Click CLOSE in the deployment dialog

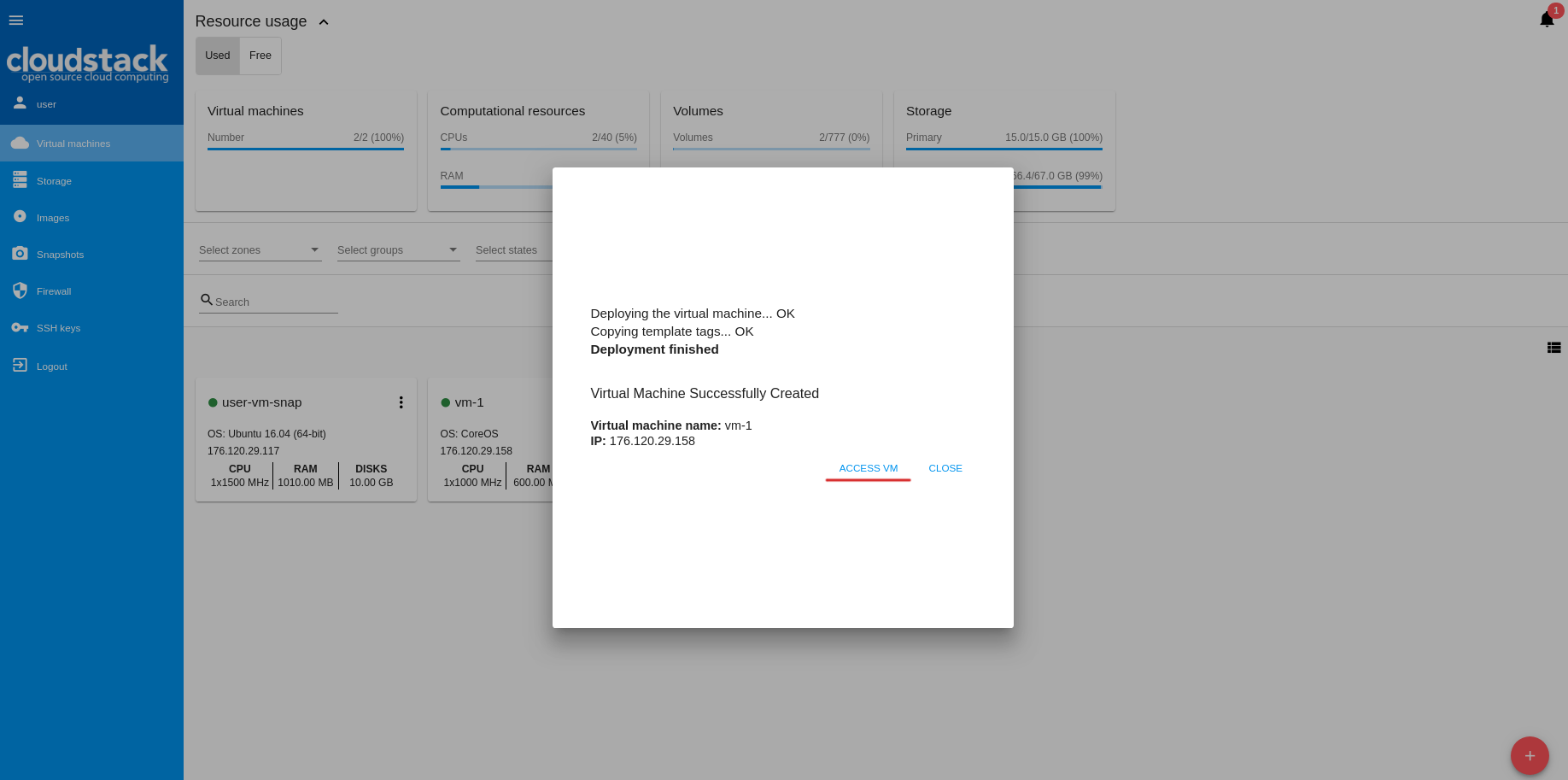pyautogui.click(x=945, y=468)
